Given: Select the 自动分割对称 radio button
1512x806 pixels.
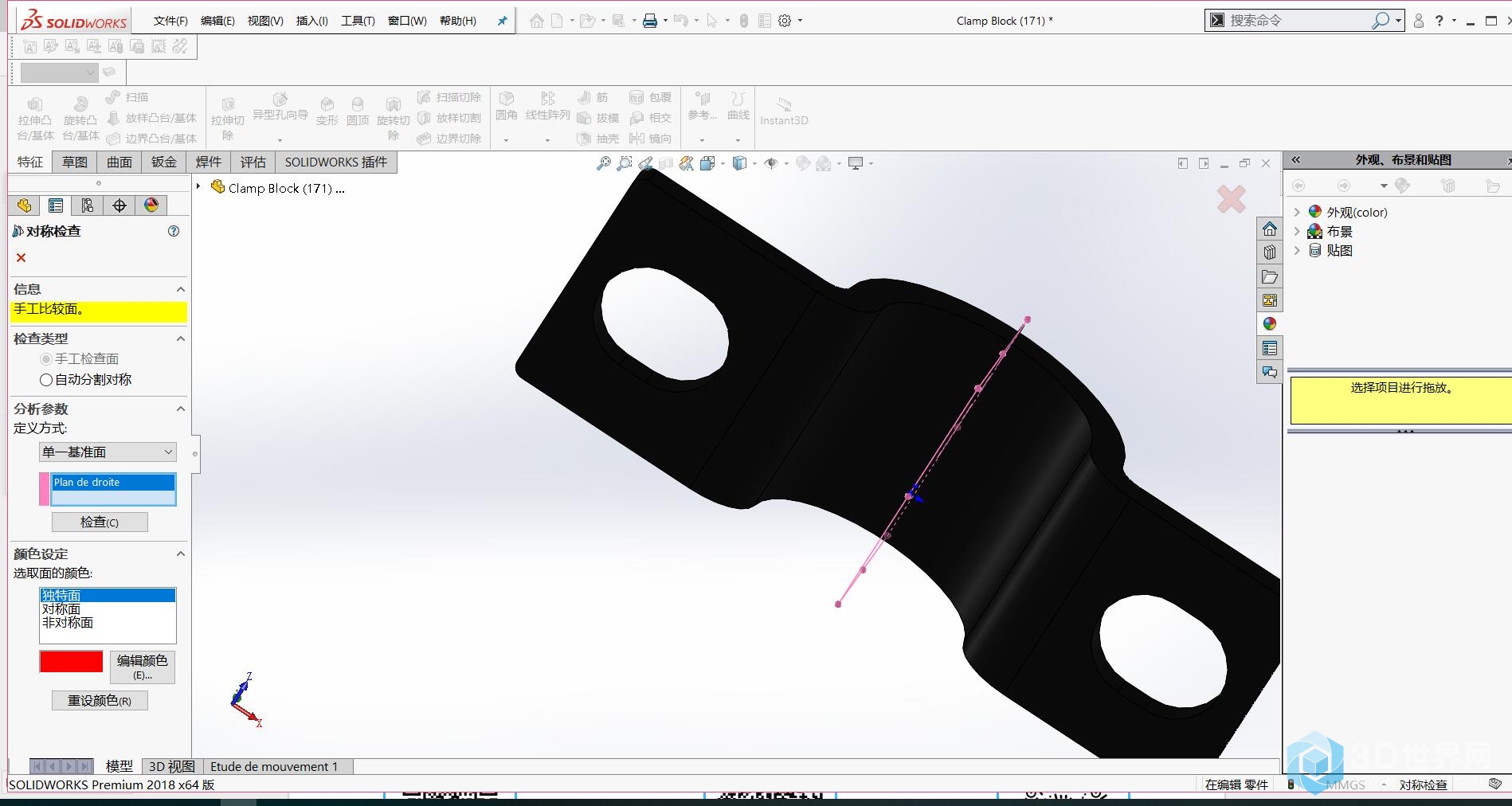Looking at the screenshot, I should tap(46, 380).
